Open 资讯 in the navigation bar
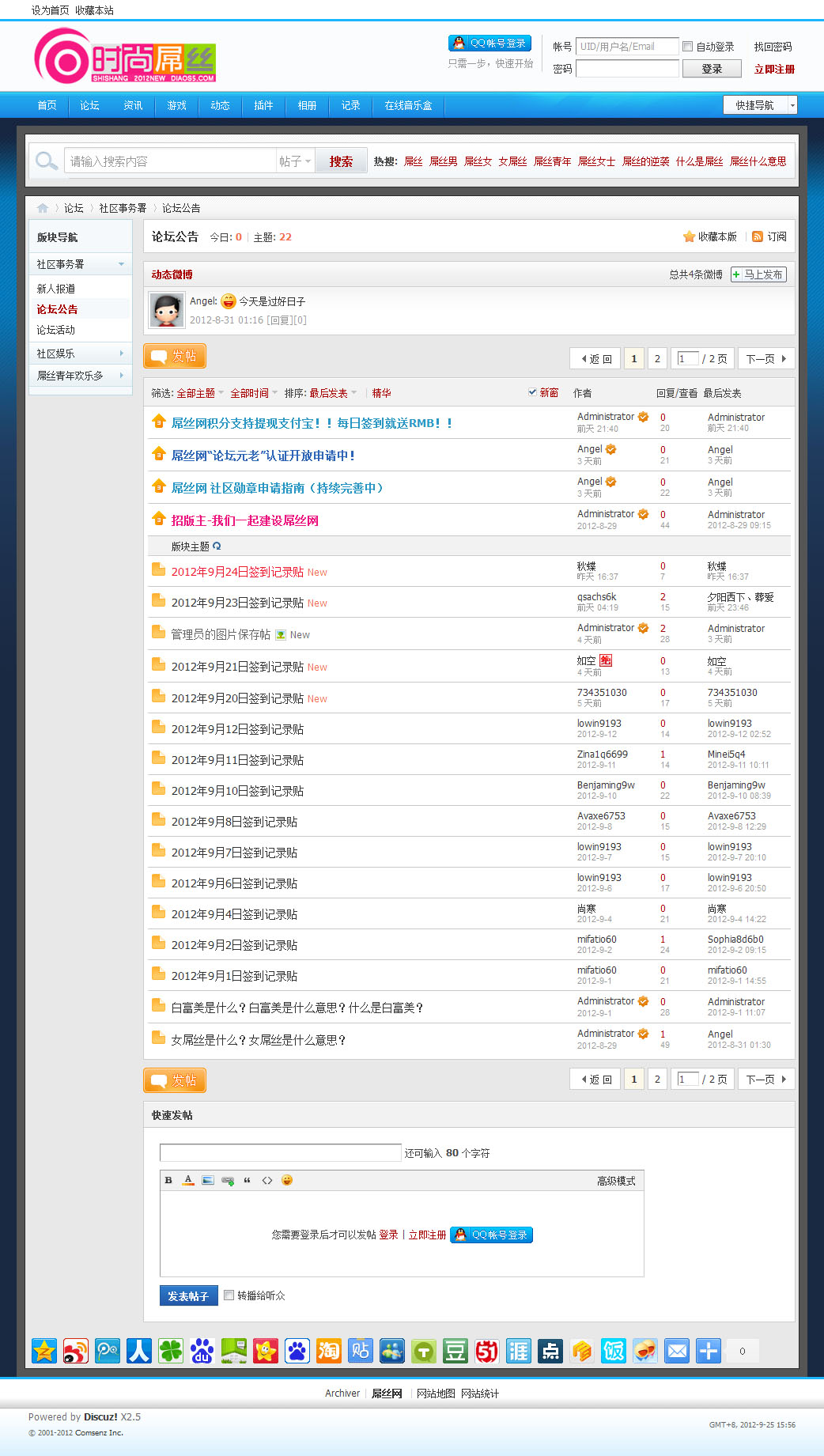This screenshot has height=1456, width=824. [x=133, y=105]
